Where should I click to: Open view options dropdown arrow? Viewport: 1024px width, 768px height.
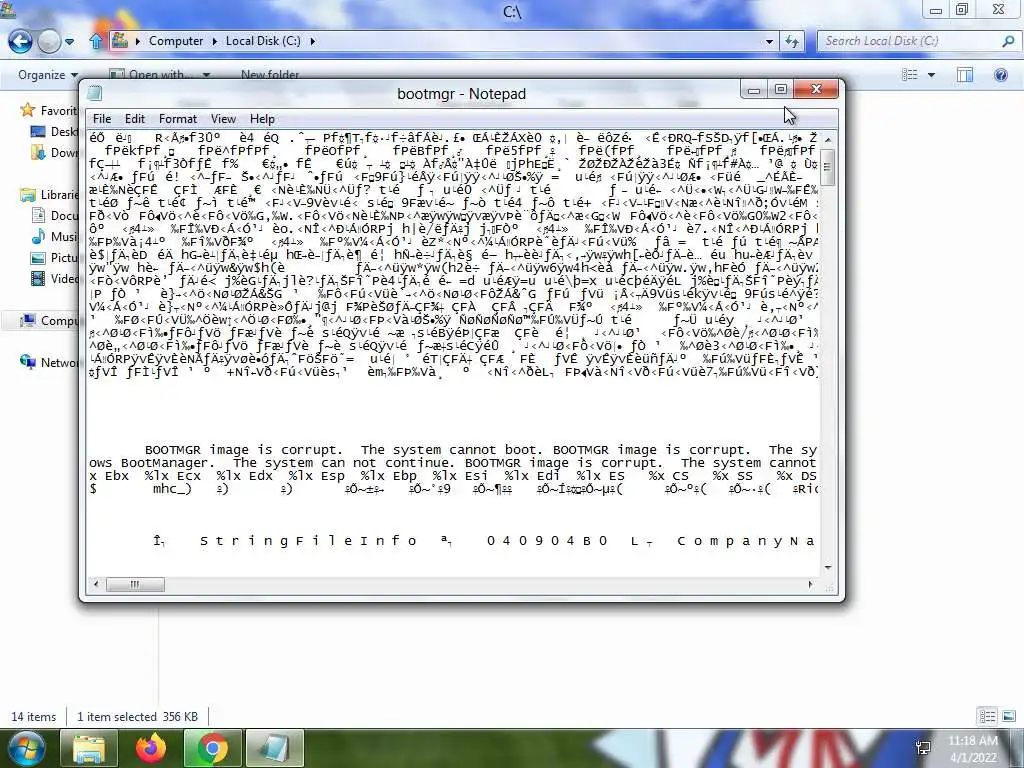click(931, 75)
